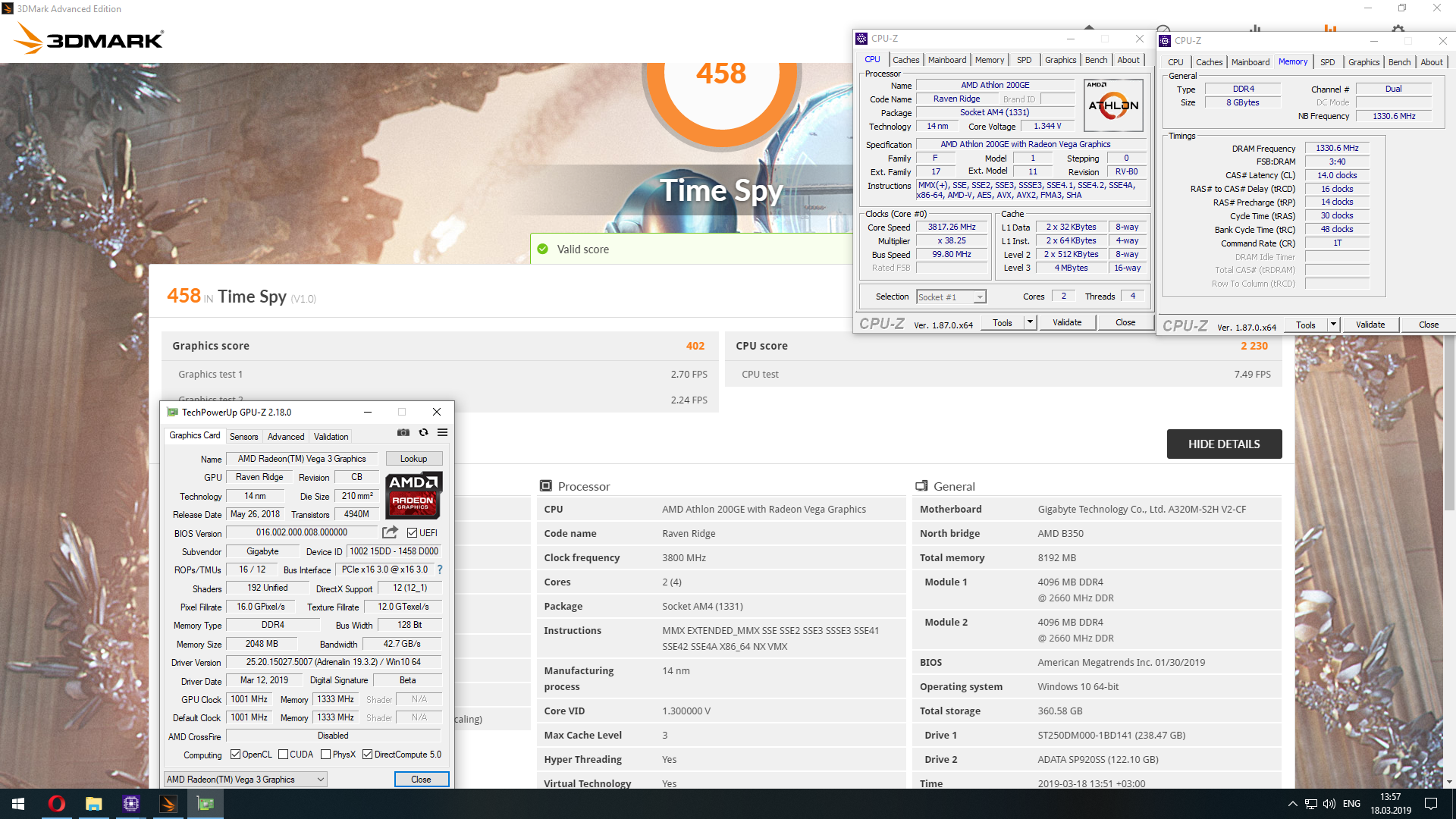1456x819 pixels.
Task: Switch to GPU-Z via its taskbar icon
Action: 206,804
